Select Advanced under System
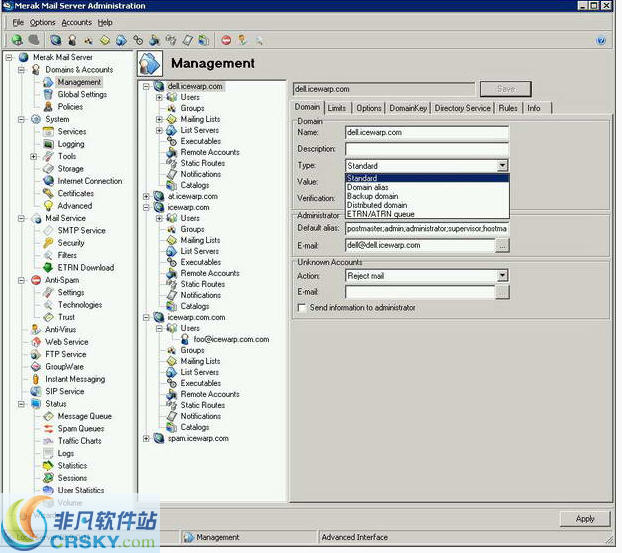The width and height of the screenshot is (622, 553). 75,205
